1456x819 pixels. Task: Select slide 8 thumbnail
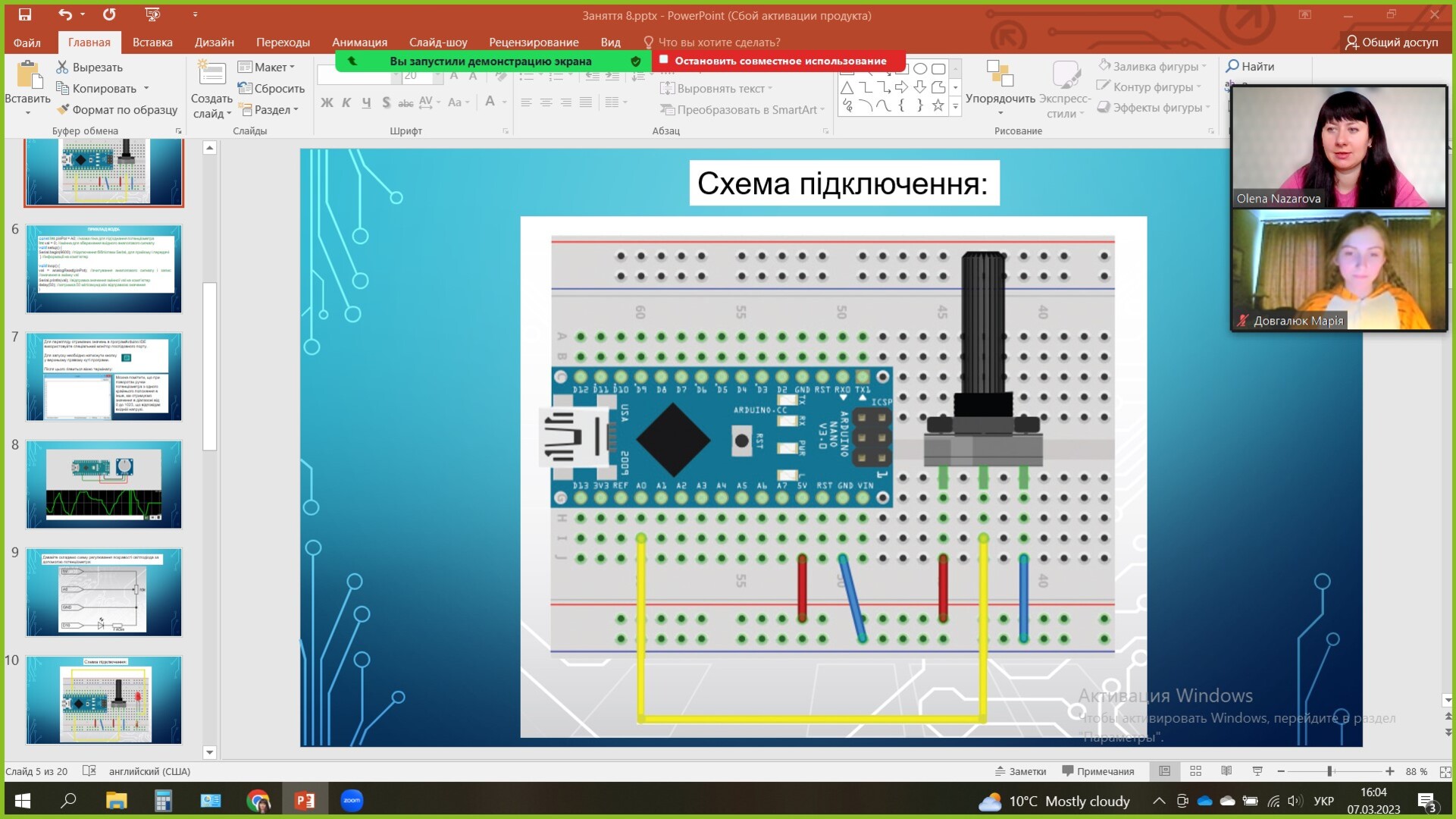104,485
